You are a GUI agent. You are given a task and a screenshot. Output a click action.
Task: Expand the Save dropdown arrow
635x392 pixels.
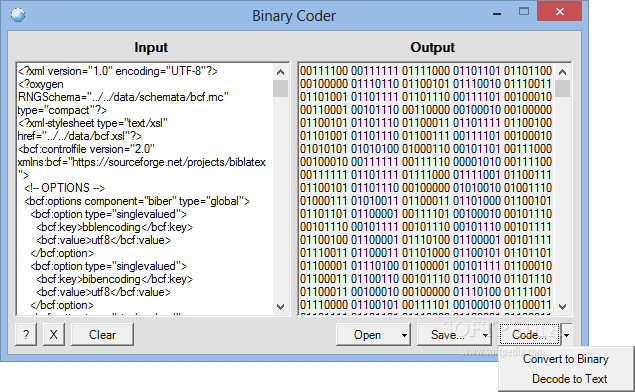485,335
